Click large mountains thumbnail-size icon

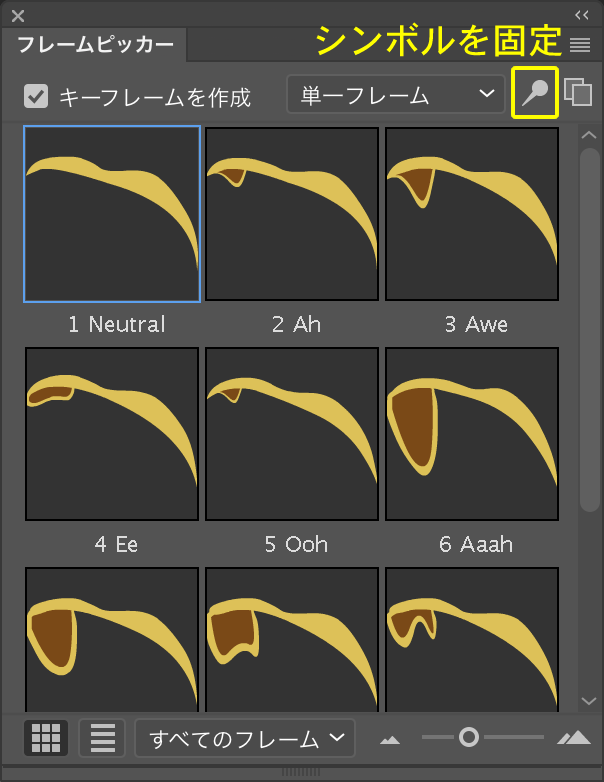pyautogui.click(x=574, y=737)
